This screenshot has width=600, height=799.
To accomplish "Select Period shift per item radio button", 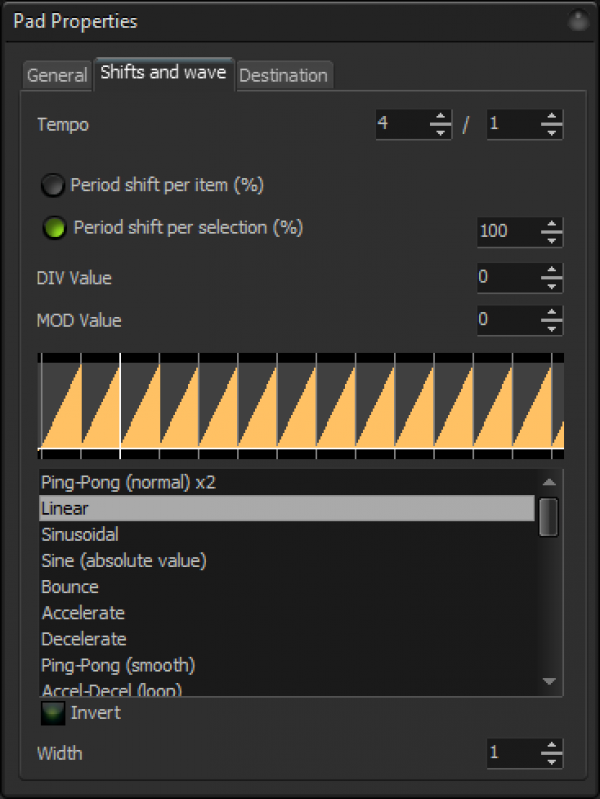I will [53, 185].
